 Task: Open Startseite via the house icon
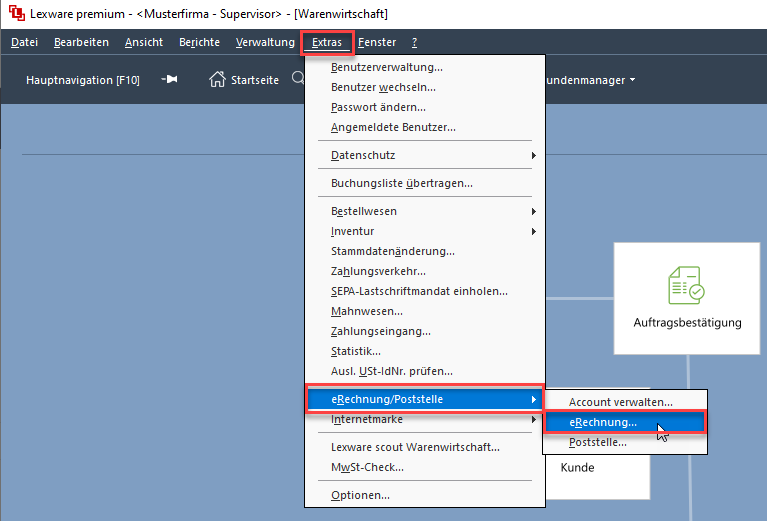(x=217, y=80)
